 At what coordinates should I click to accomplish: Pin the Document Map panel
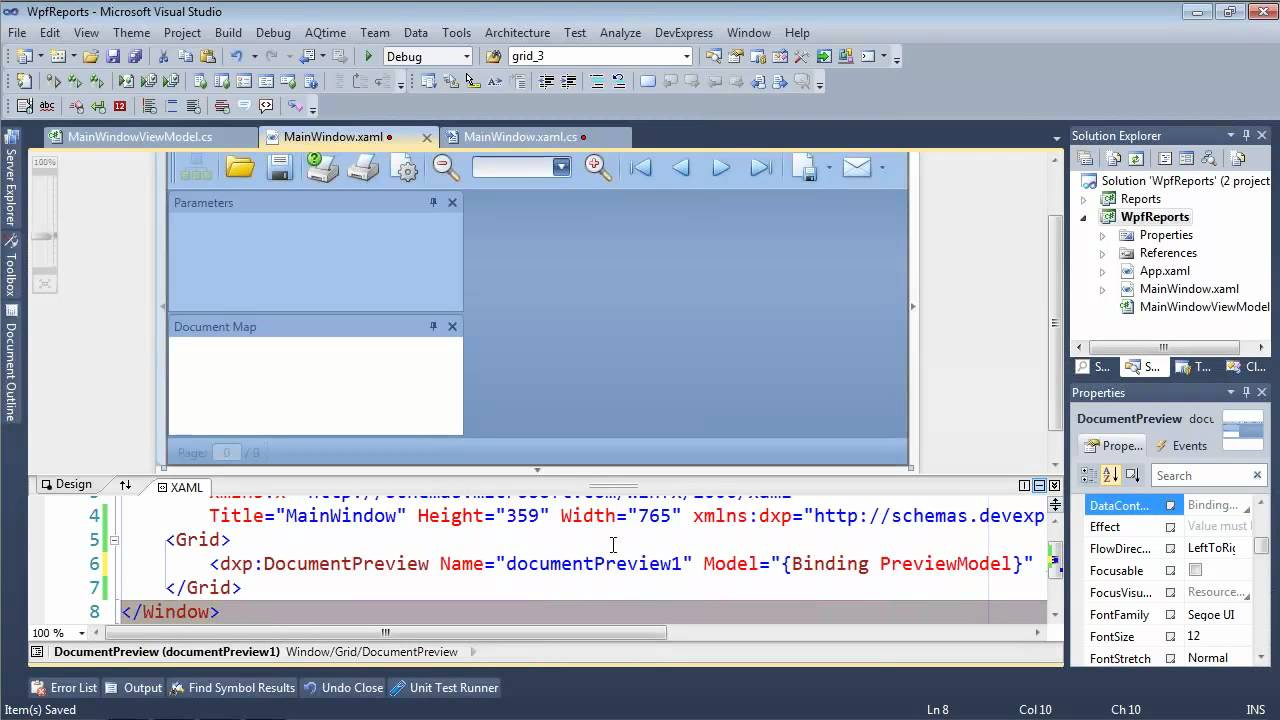[x=433, y=326]
